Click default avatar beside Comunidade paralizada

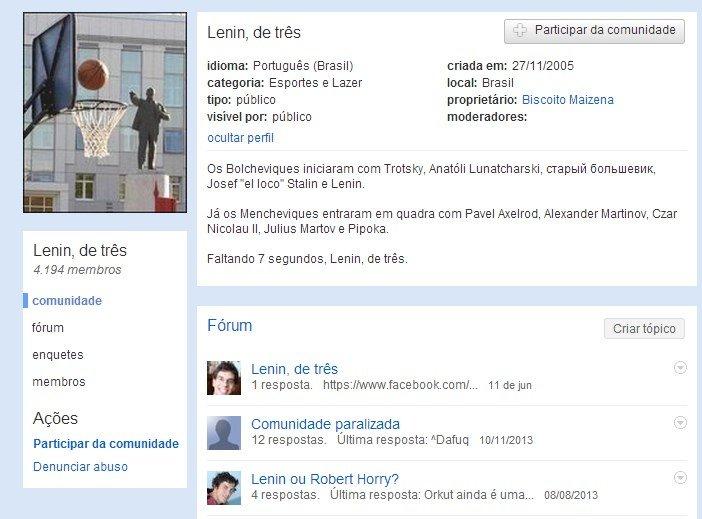pyautogui.click(x=224, y=432)
